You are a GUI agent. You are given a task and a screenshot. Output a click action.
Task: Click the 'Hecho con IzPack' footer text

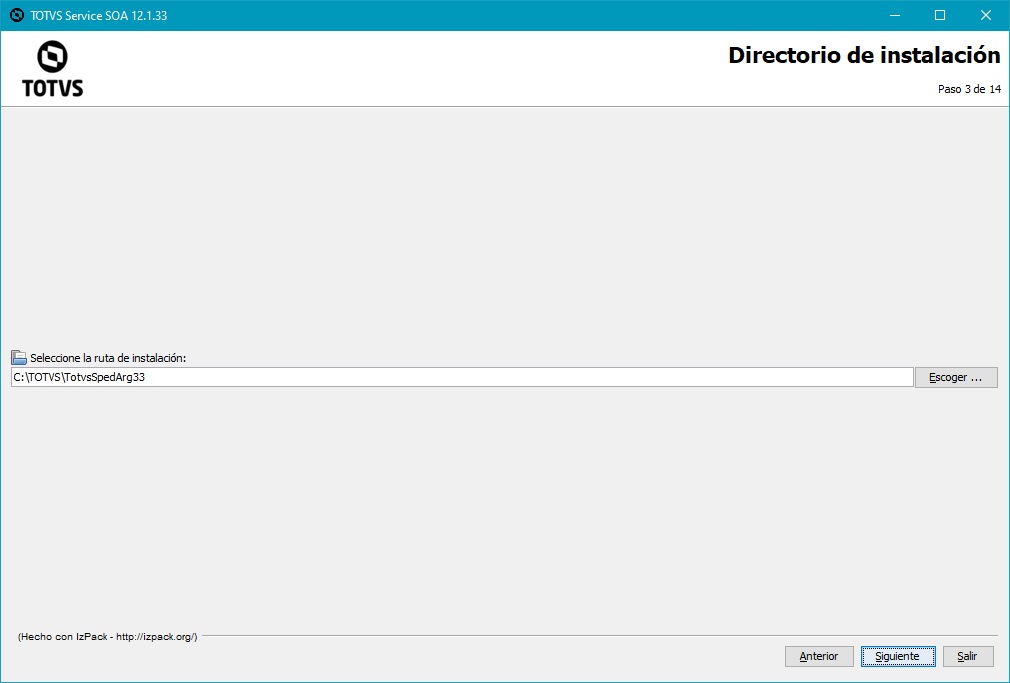click(108, 637)
